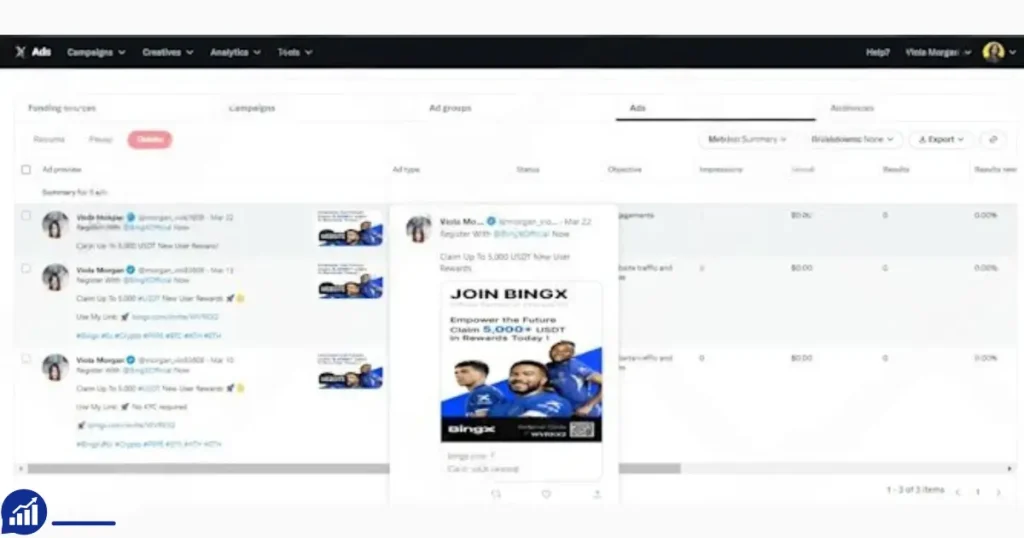Click the Objective column header
Image resolution: width=1024 pixels, height=538 pixels.
point(624,169)
